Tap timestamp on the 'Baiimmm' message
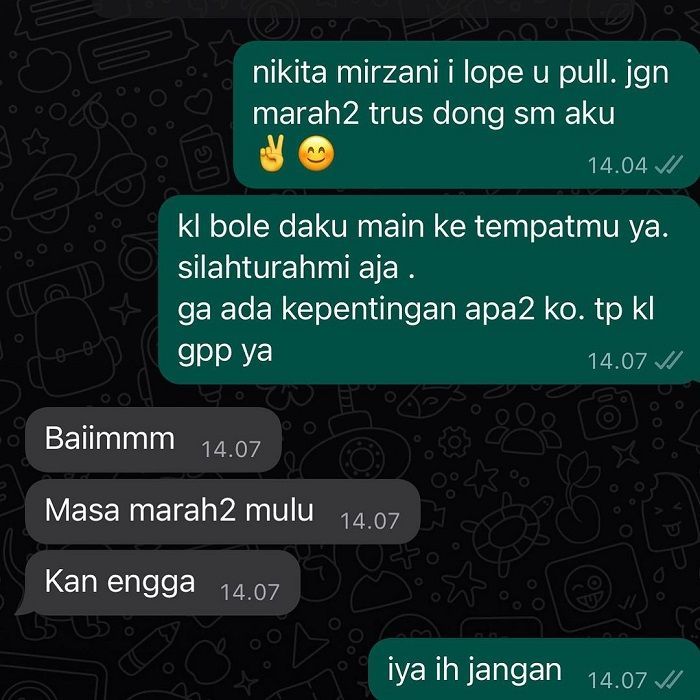This screenshot has height=700, width=700. (231, 450)
